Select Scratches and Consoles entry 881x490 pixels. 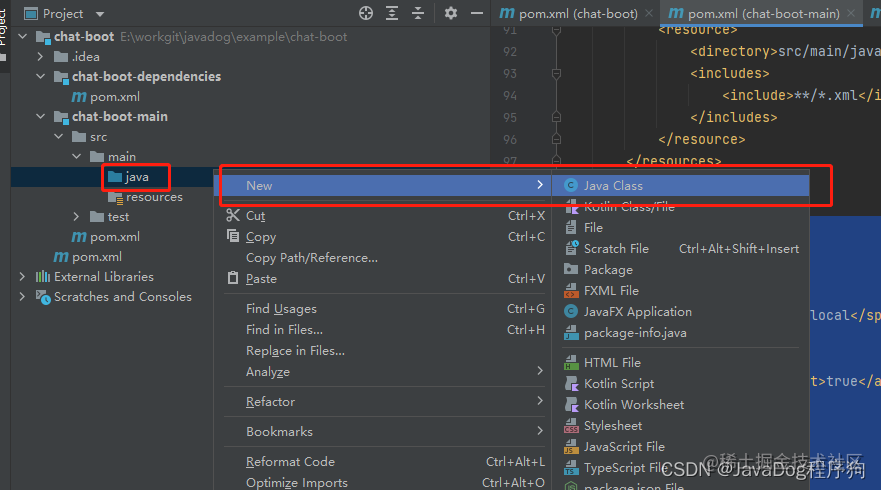(x=114, y=297)
